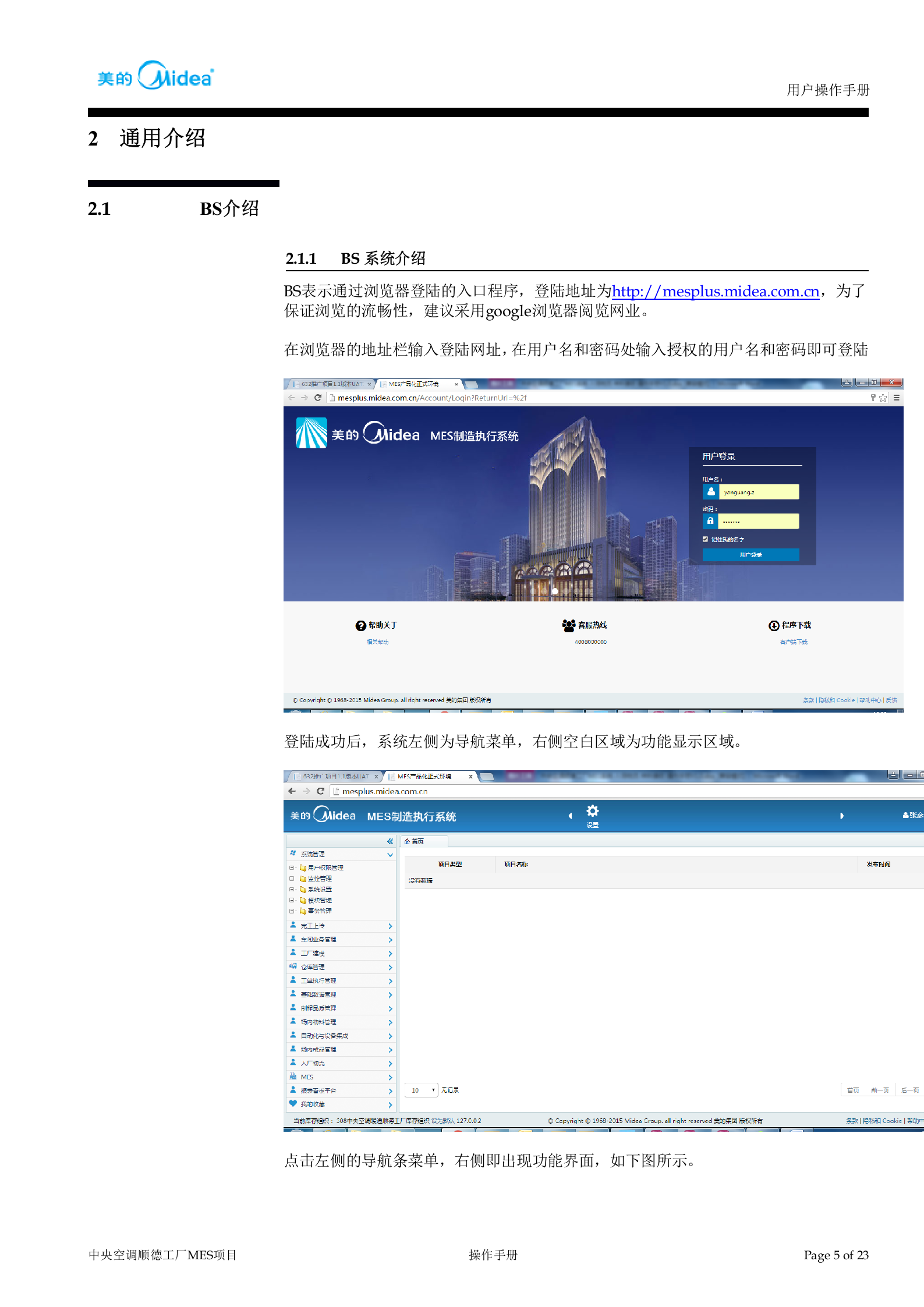The image size is (924, 1307).
Task: Click the main MES window address bar
Action: [x=626, y=791]
